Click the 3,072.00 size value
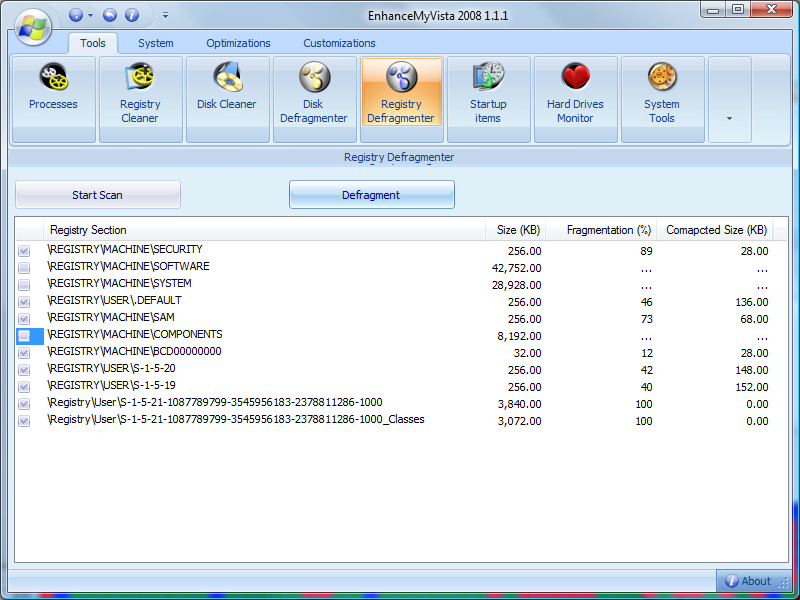800x600 pixels. 519,421
